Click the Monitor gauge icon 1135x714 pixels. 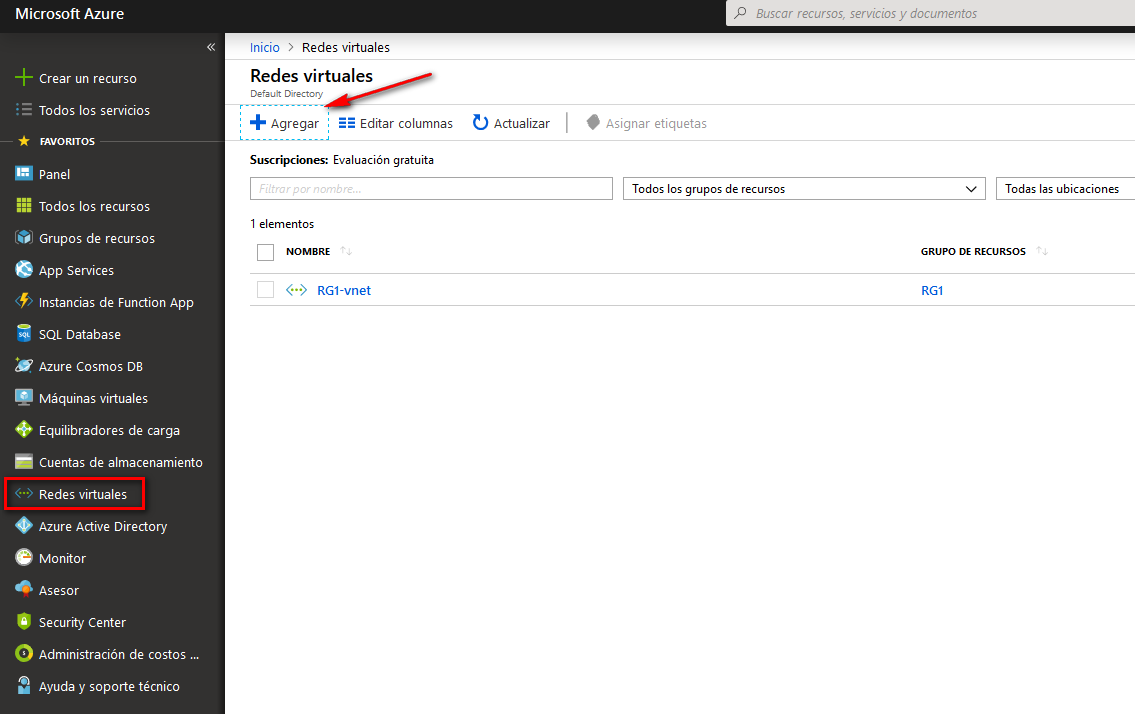coord(24,557)
